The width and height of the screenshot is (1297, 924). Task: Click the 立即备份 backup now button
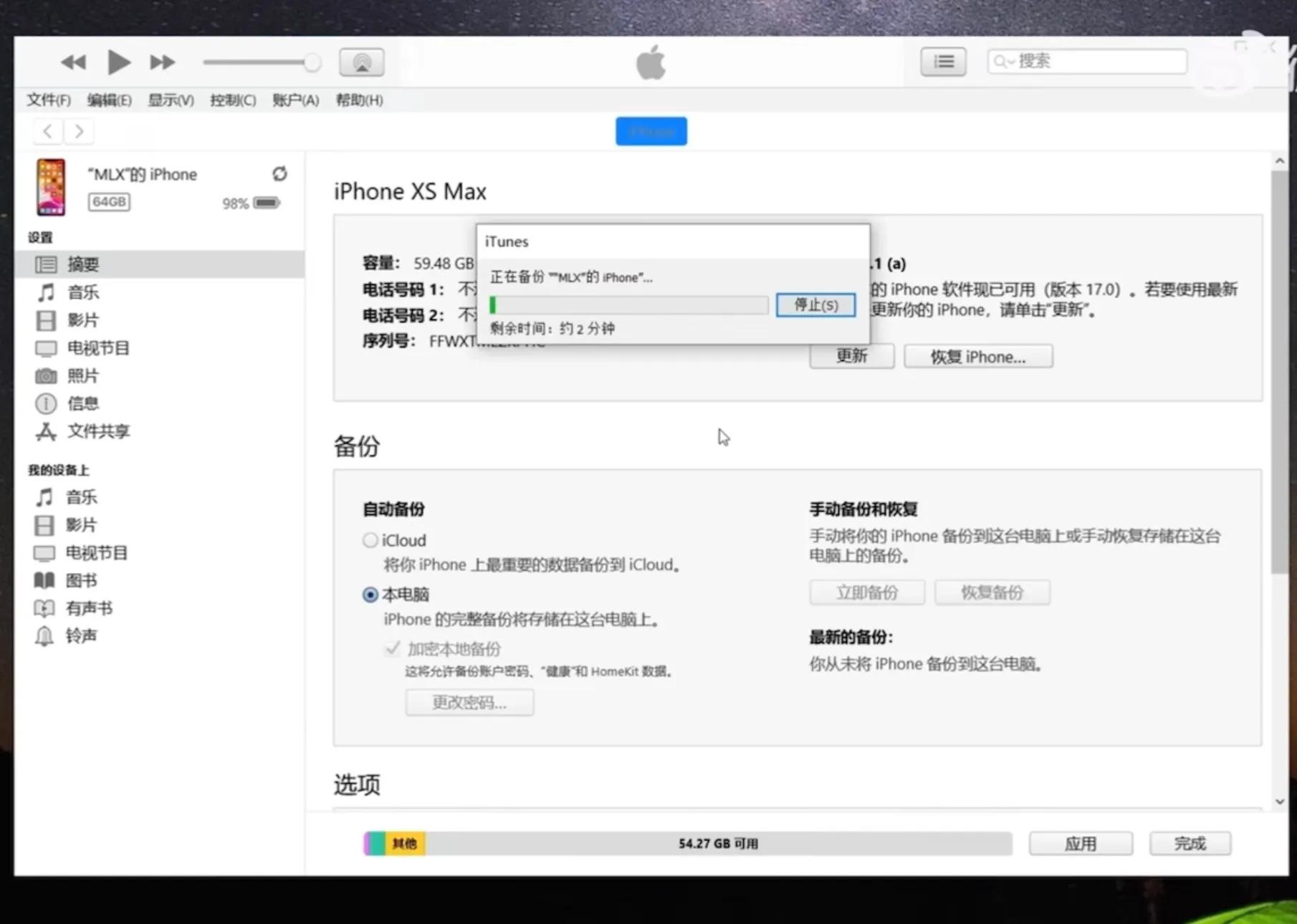[866, 592]
